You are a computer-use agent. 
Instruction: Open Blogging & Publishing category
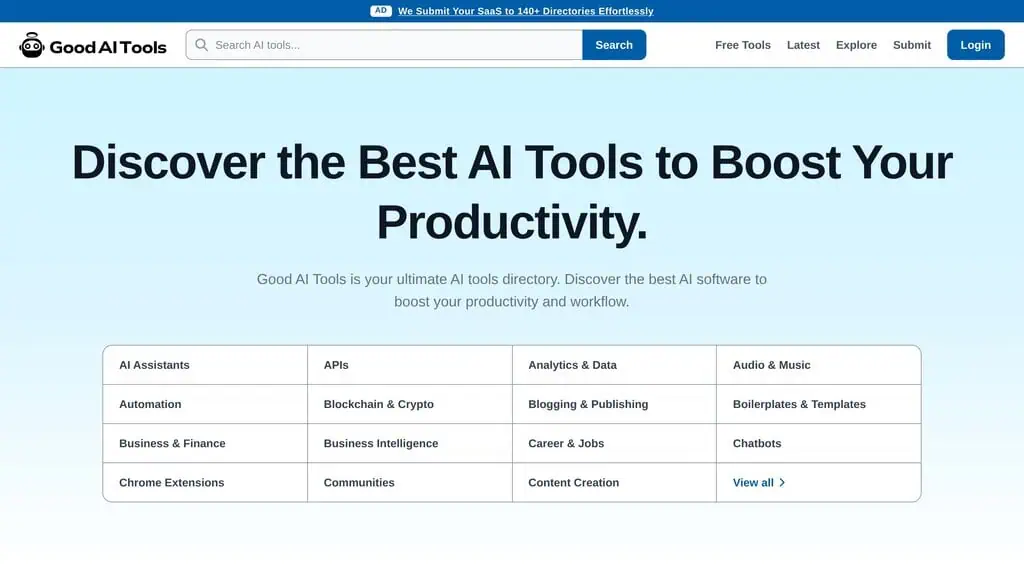[x=614, y=404]
